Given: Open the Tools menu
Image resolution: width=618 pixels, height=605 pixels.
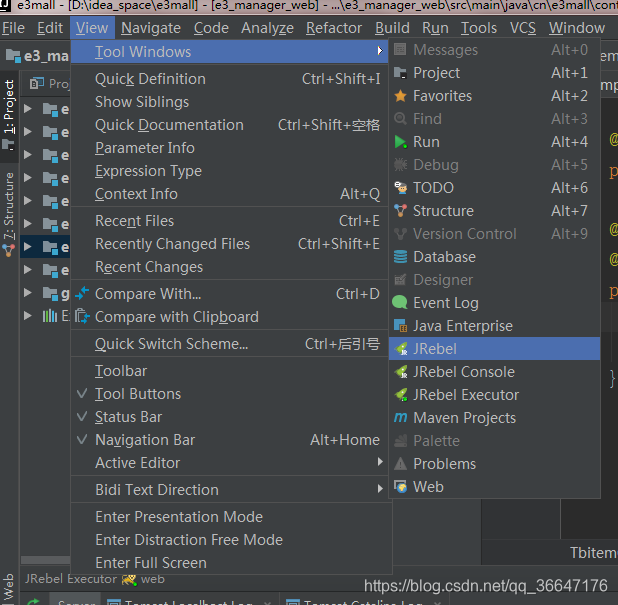Looking at the screenshot, I should (479, 28).
